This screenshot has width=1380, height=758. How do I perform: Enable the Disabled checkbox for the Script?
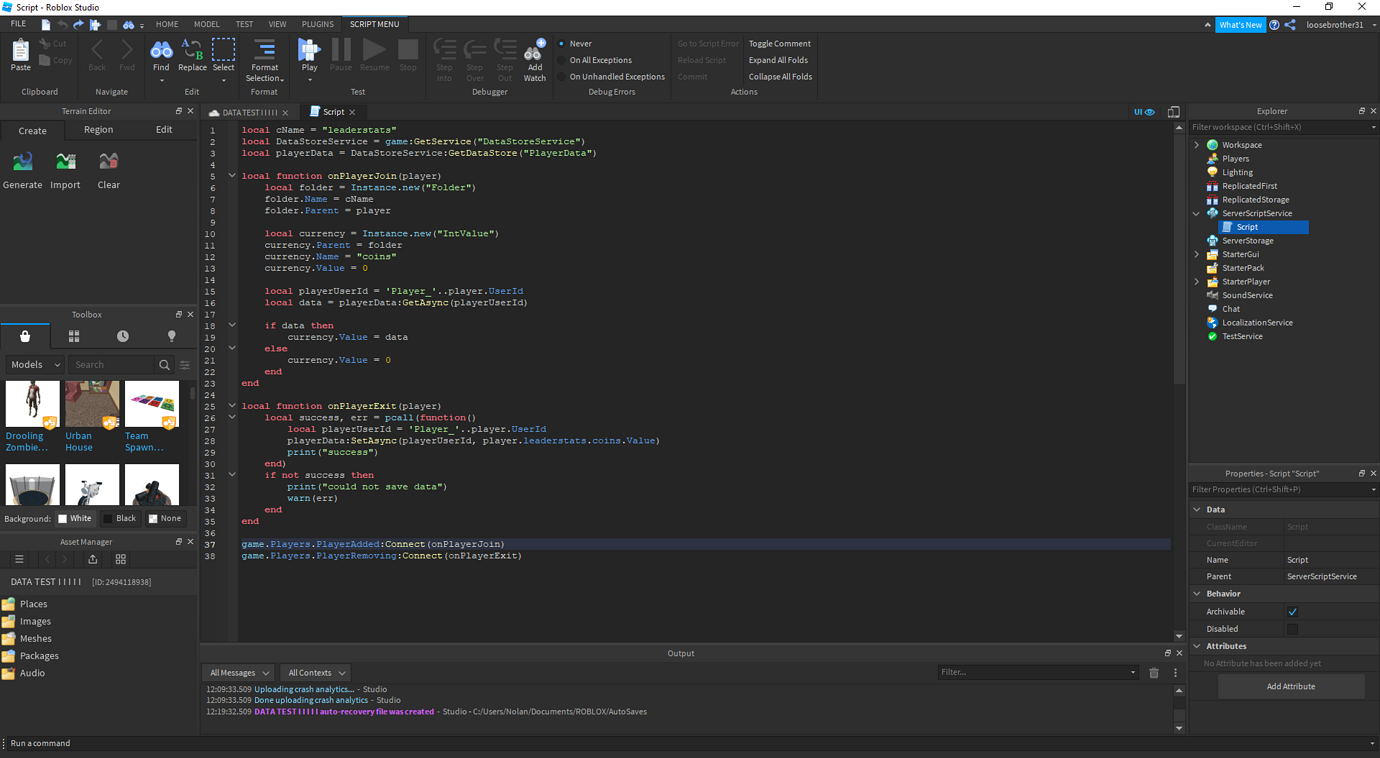point(1292,628)
